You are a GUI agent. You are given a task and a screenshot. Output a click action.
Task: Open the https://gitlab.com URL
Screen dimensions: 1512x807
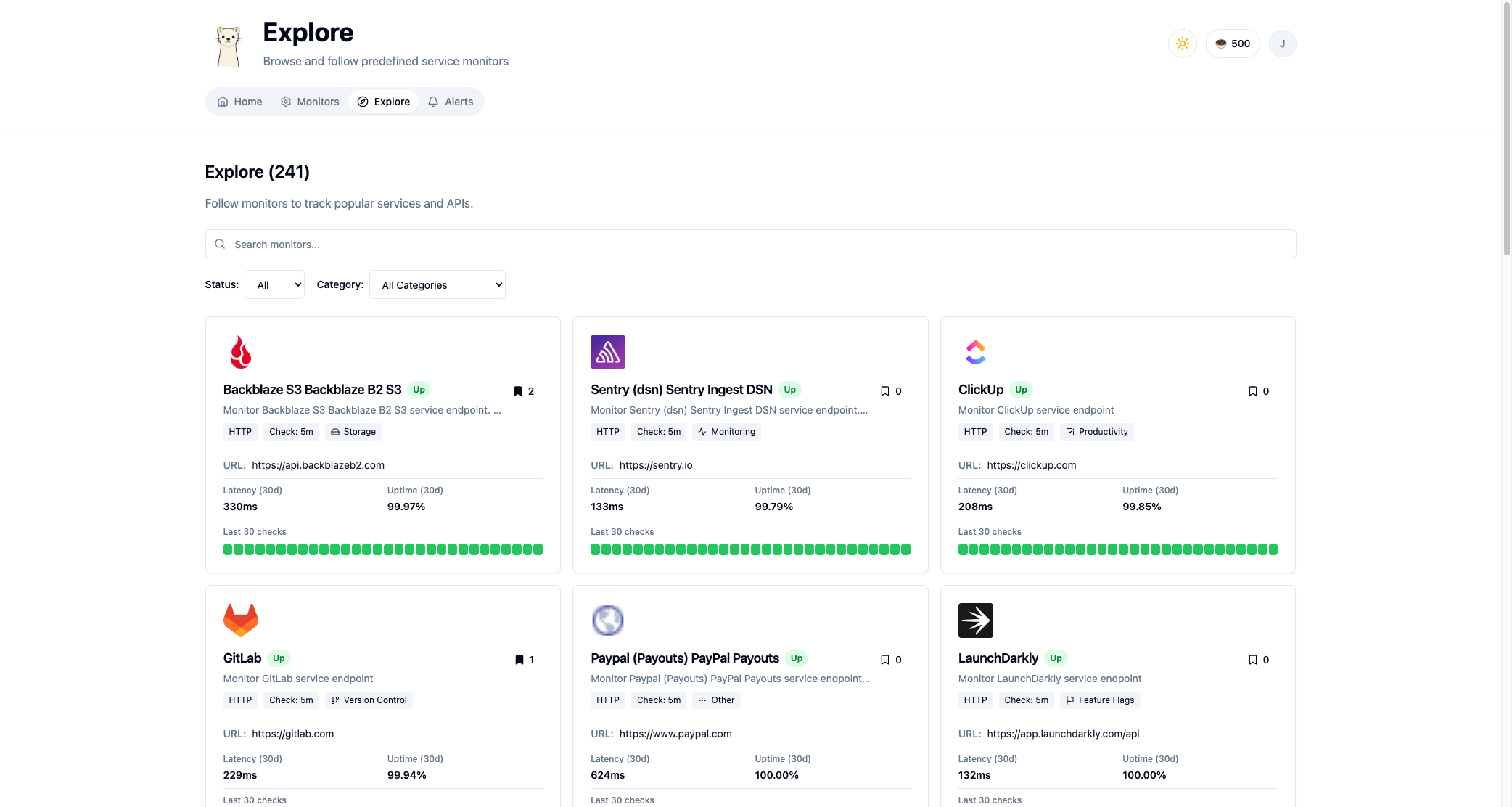(293, 734)
